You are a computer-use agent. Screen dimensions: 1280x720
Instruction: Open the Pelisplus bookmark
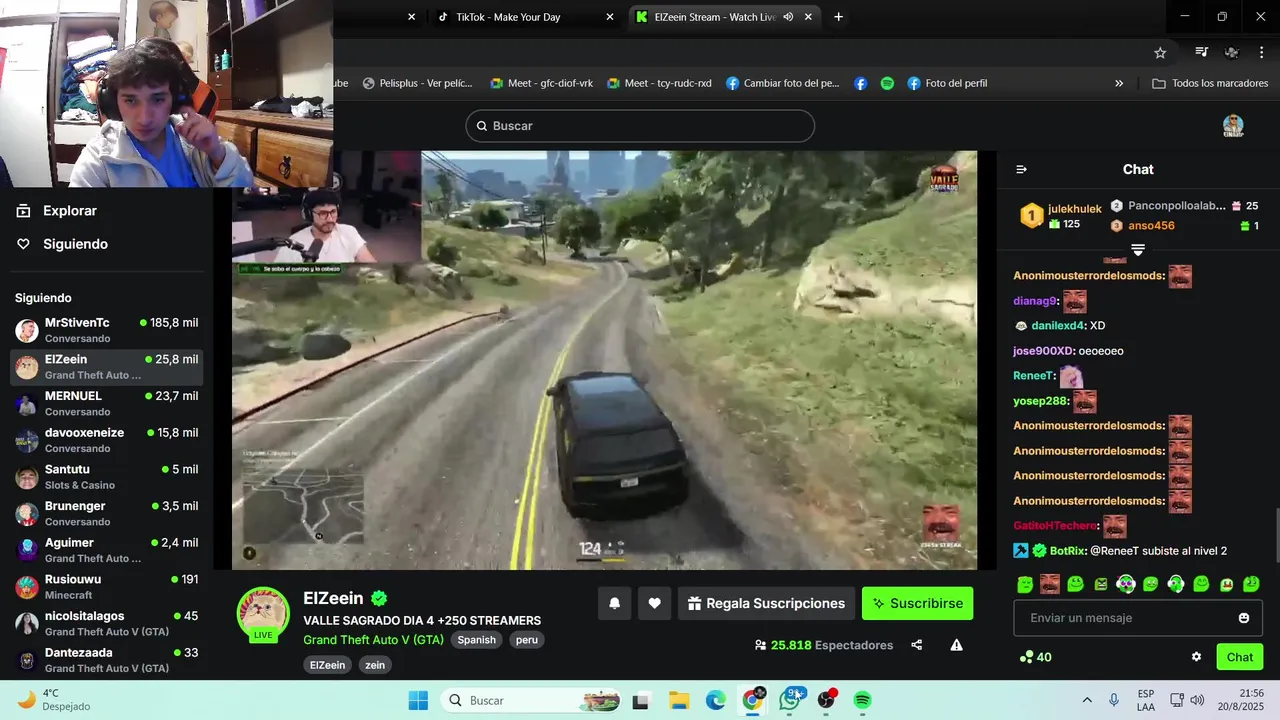pos(417,84)
